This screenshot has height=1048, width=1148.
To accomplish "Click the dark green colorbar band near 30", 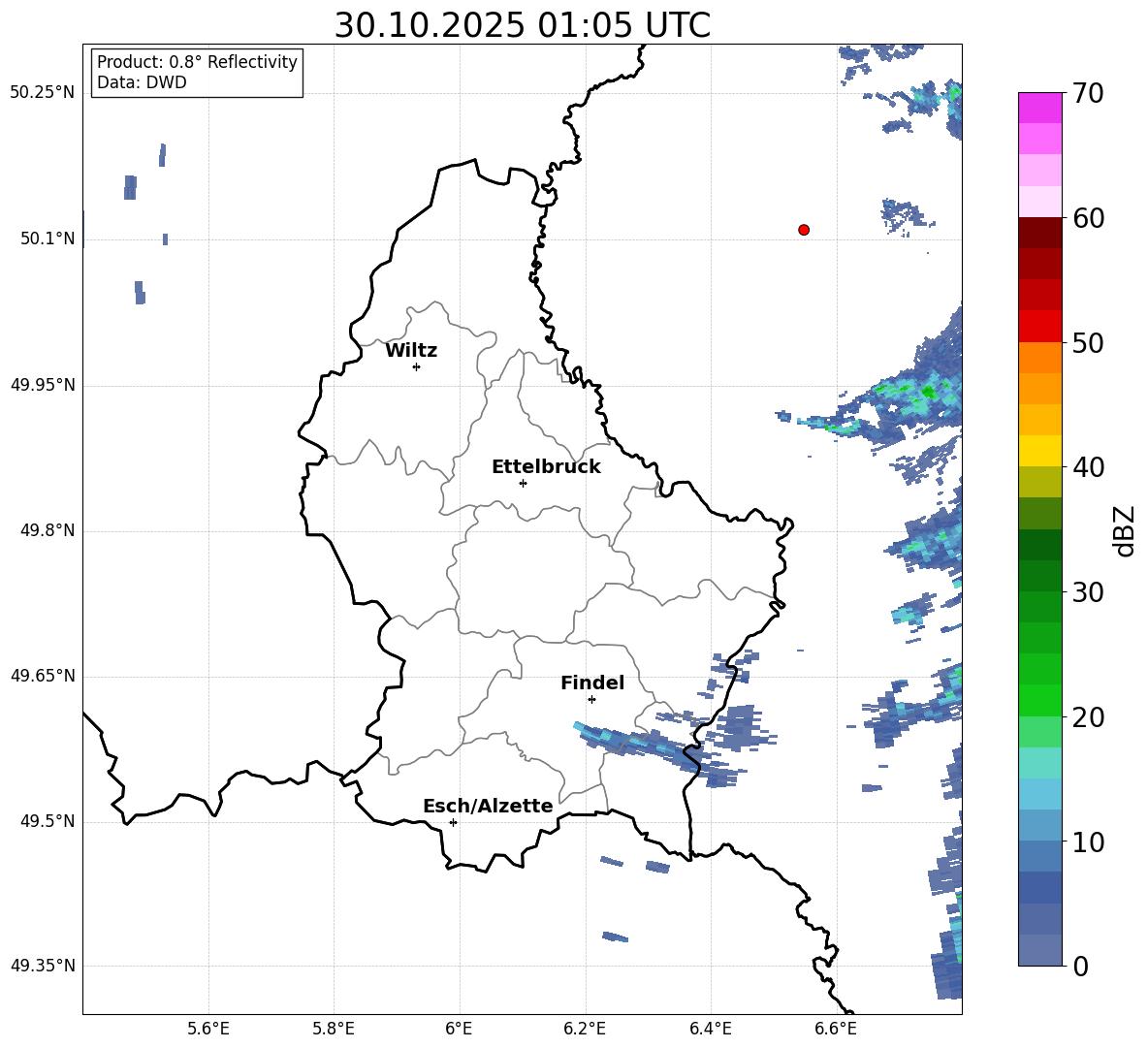I will pos(1039,576).
